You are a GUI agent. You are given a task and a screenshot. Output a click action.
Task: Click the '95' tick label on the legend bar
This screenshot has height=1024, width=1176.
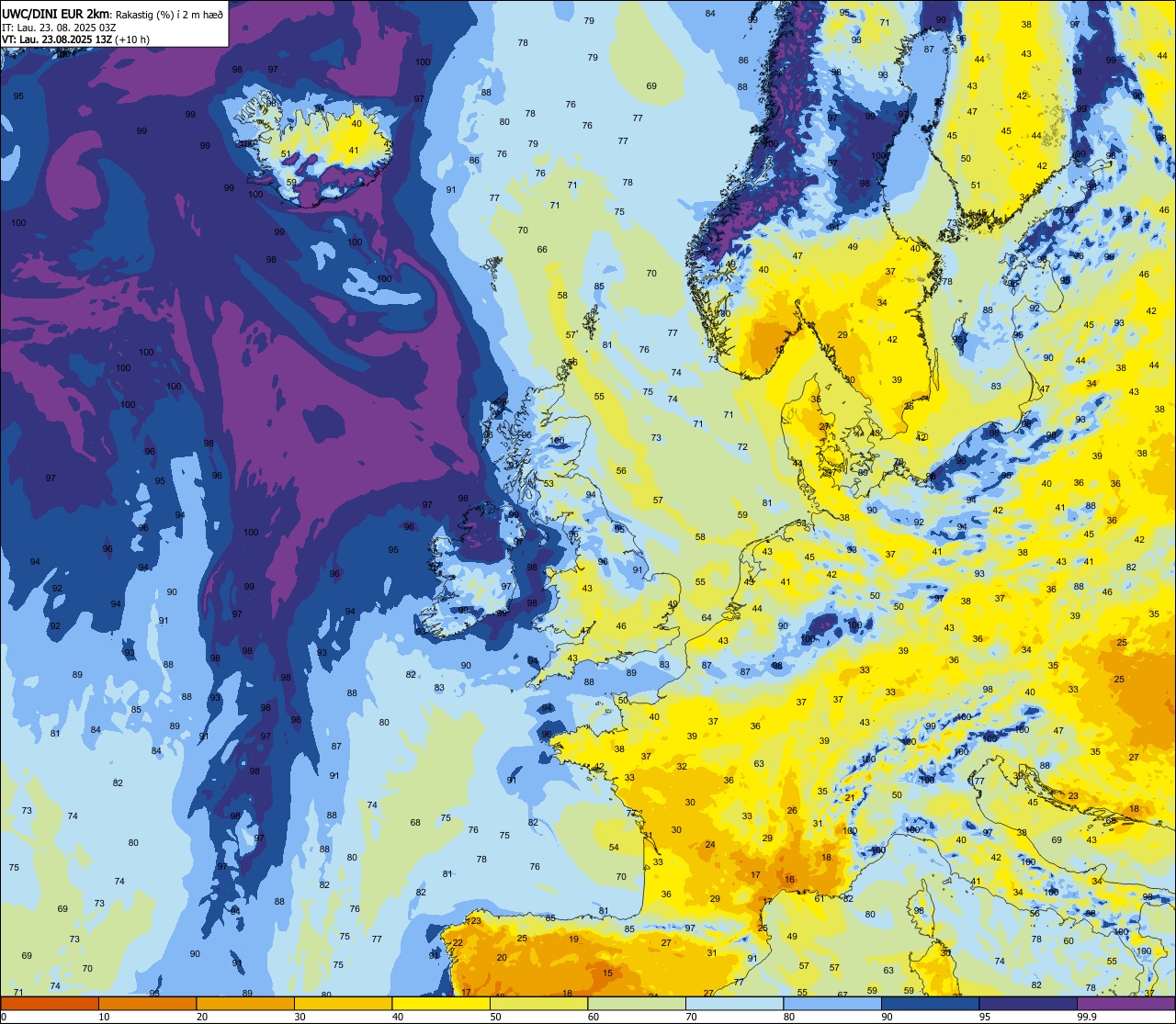coord(985,1016)
